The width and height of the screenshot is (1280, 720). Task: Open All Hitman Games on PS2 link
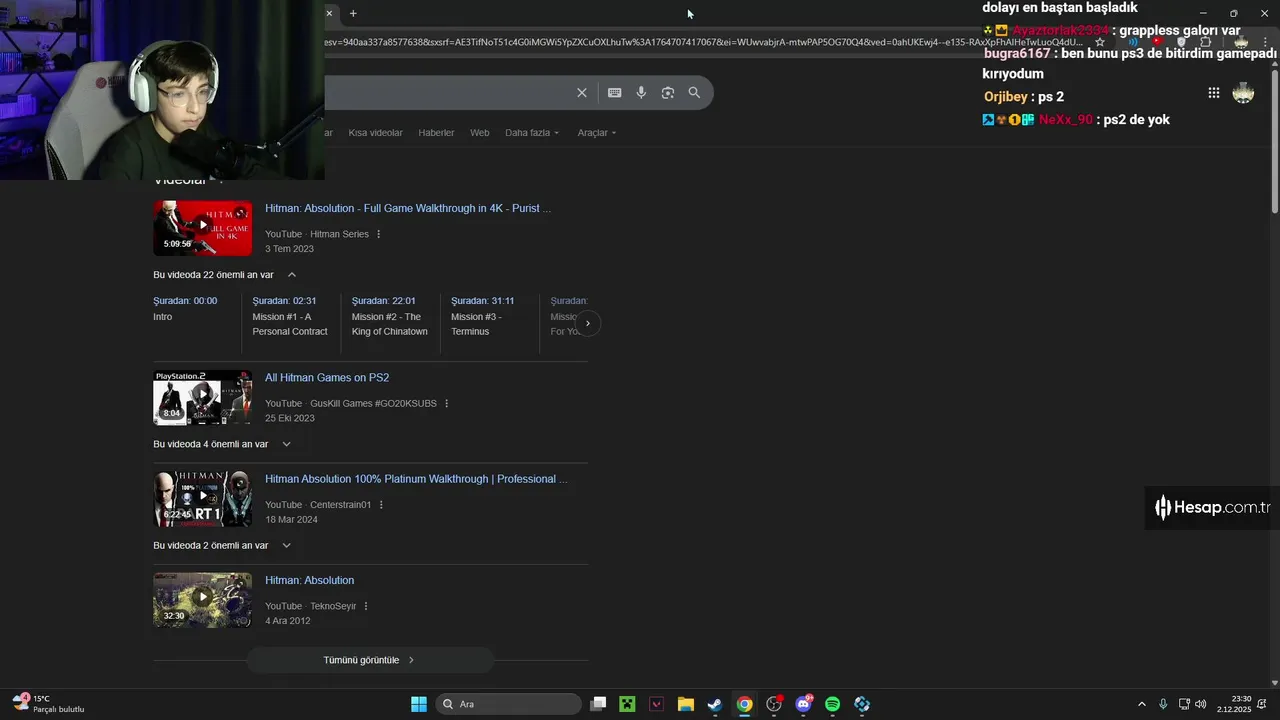[327, 377]
